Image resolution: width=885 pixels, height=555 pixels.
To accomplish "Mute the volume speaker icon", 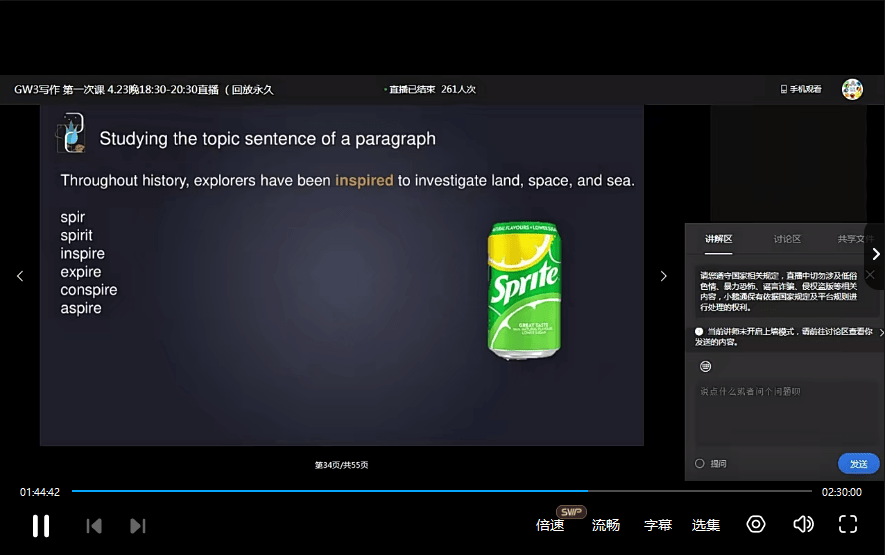I will pyautogui.click(x=803, y=525).
